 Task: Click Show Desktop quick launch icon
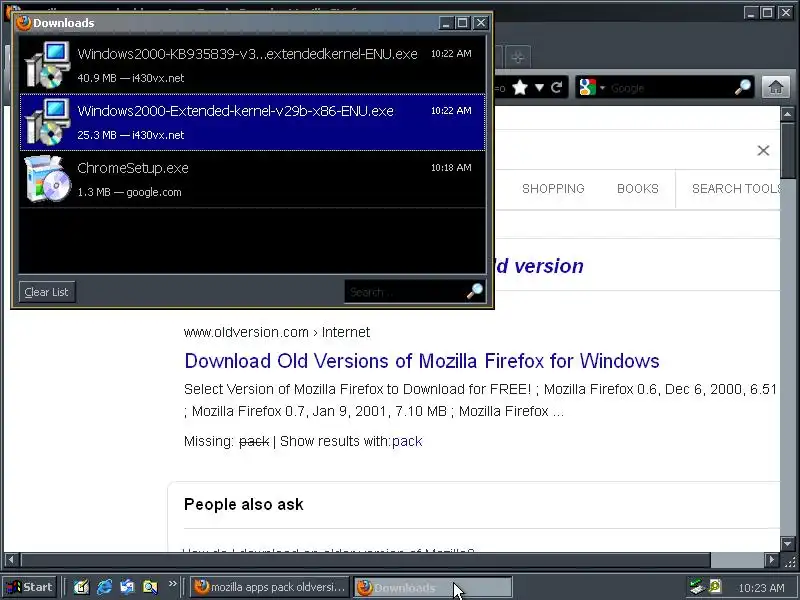tap(81, 587)
